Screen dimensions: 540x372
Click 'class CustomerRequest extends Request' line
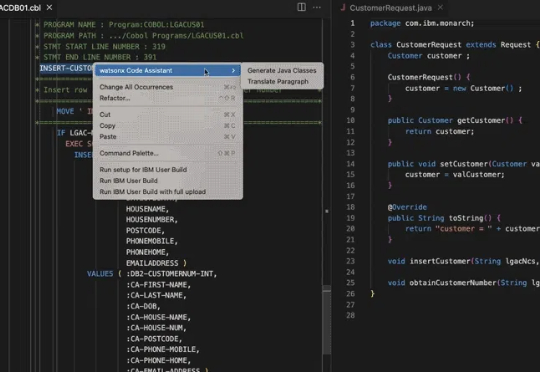(455, 45)
